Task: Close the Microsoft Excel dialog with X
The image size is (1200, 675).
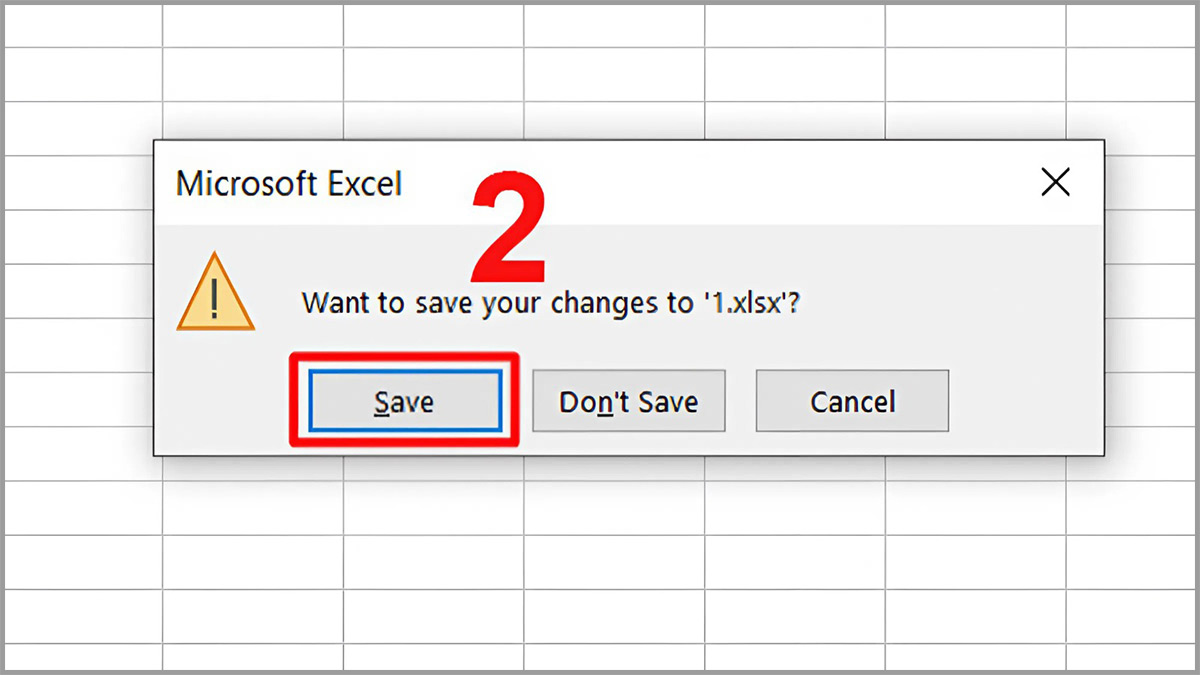Action: point(1055,182)
